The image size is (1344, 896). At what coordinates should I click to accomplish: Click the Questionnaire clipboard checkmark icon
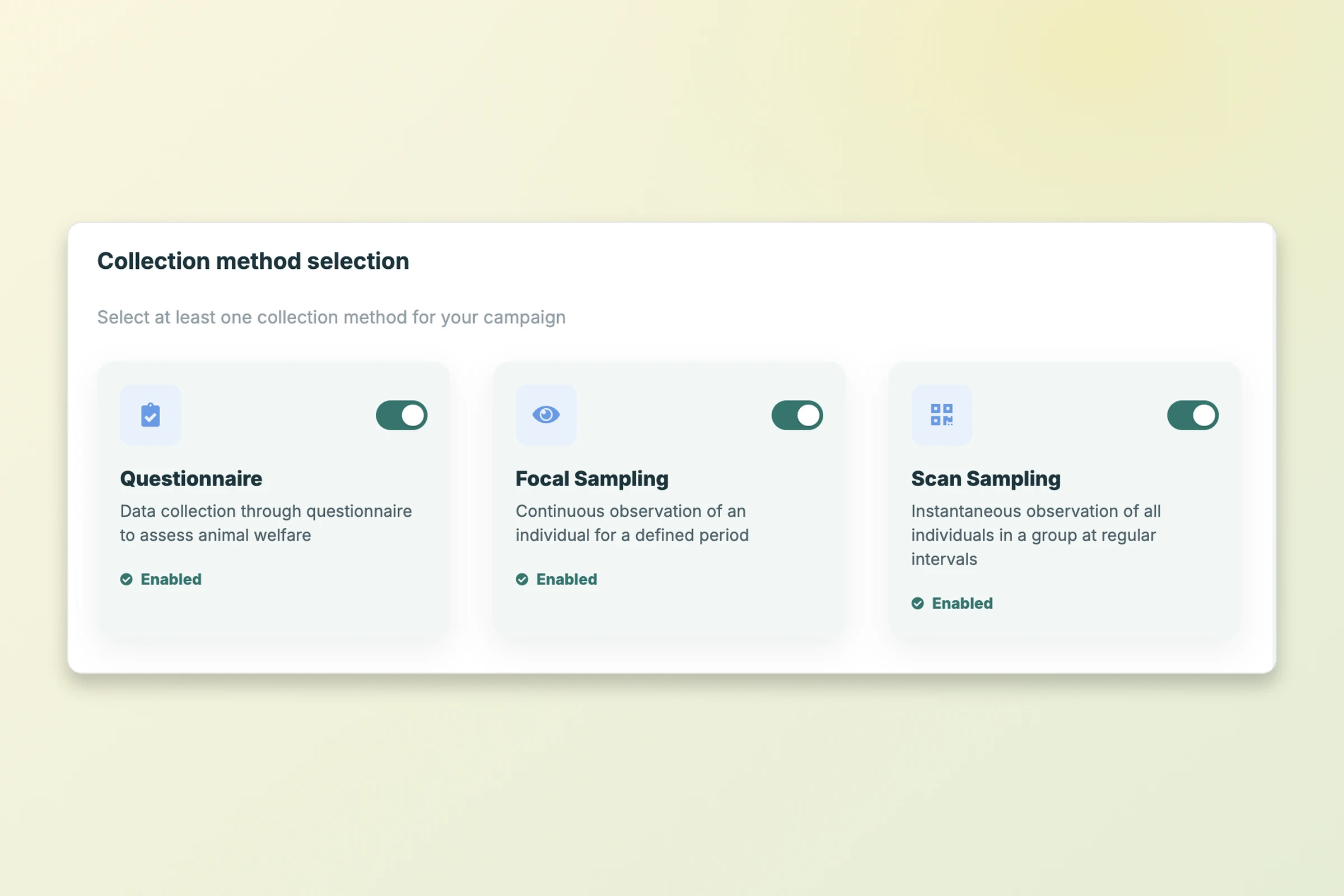point(150,415)
